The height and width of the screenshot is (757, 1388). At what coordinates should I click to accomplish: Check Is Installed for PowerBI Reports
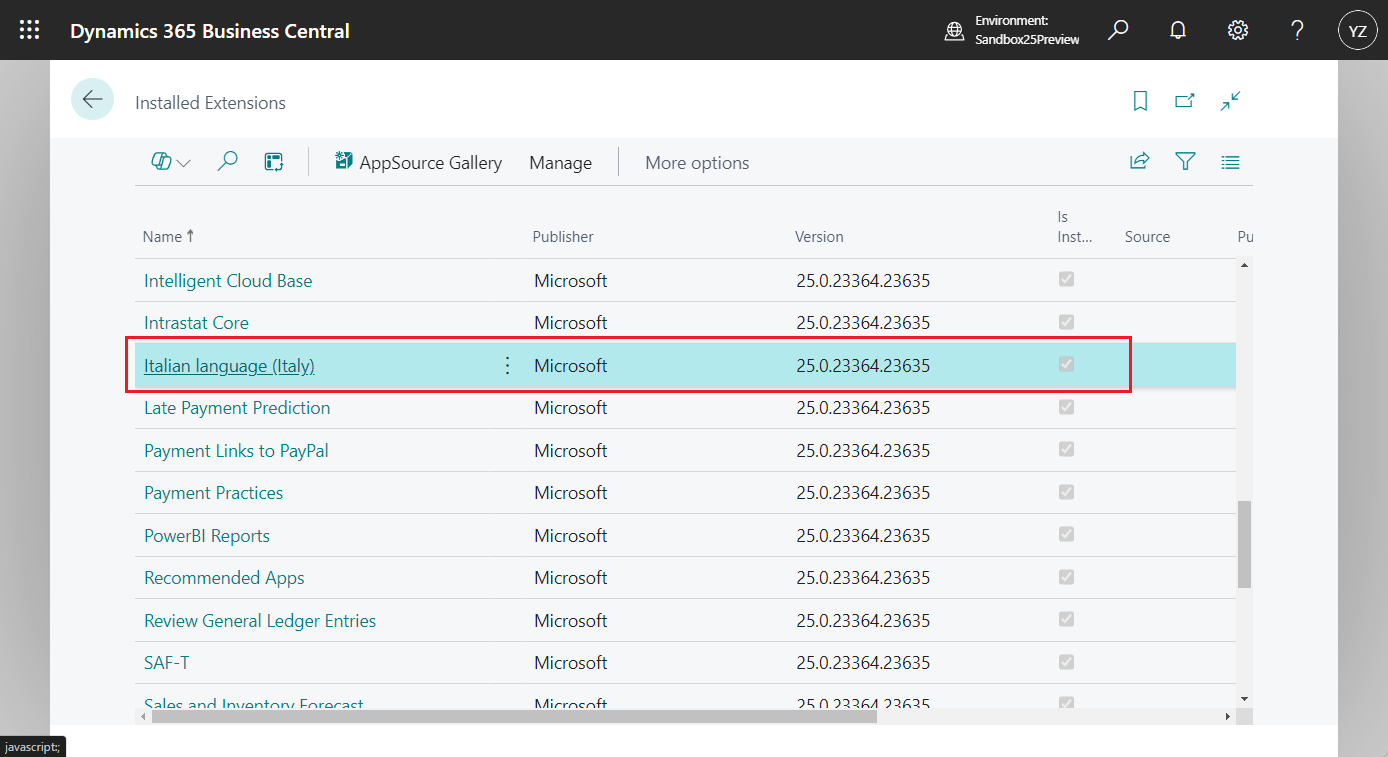(1066, 535)
